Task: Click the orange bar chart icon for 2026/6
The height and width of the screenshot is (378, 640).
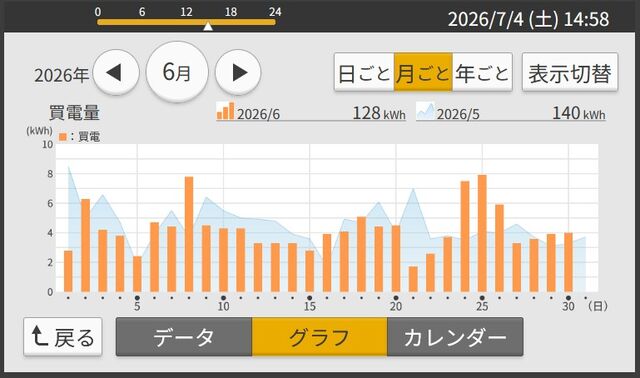Action: tap(225, 111)
